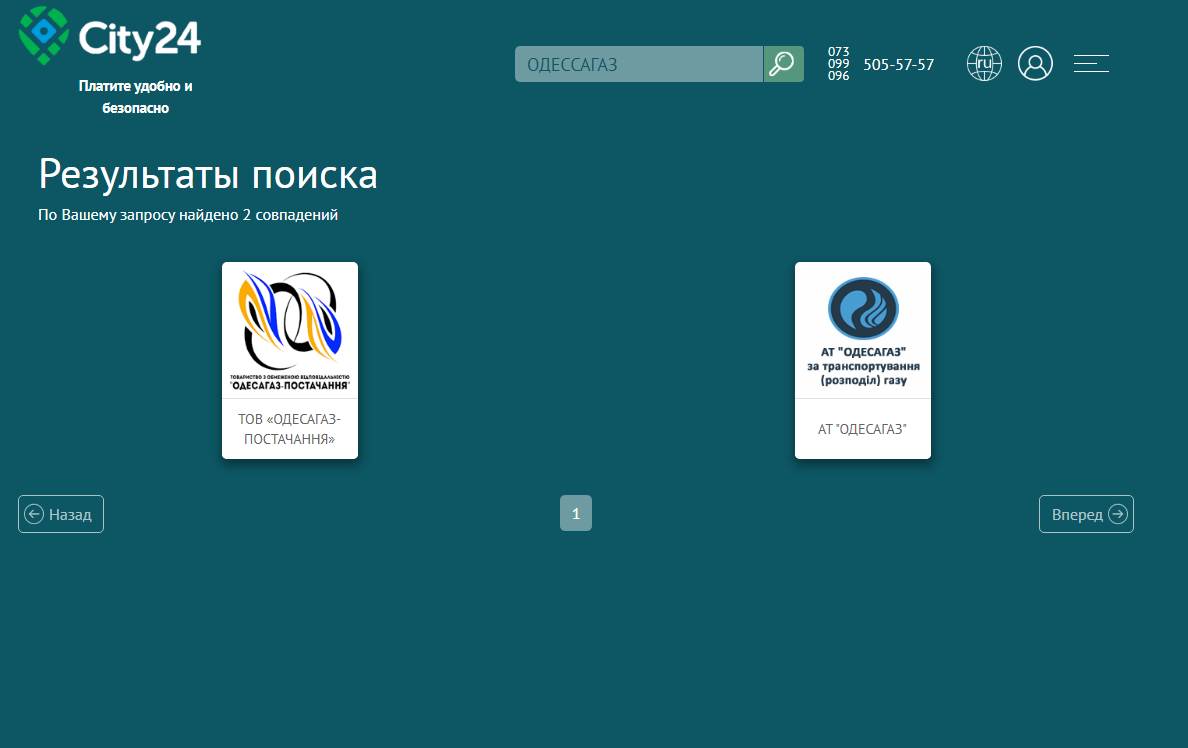Viewport: 1188px width, 748px height.
Task: Click the Вперед pagination button
Action: click(1086, 513)
